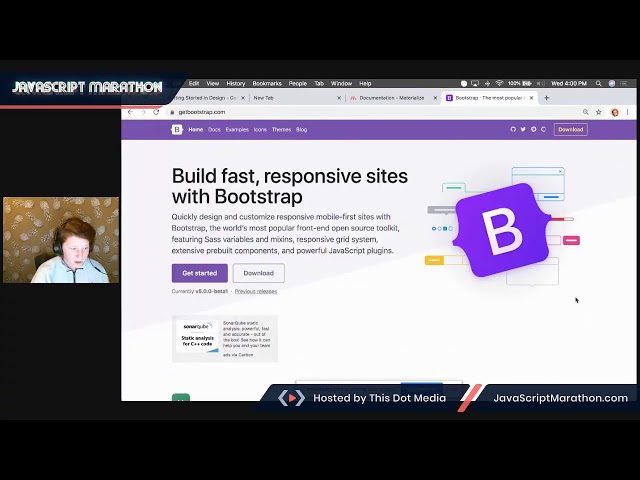Open the People menu
The image size is (640, 480).
[298, 83]
